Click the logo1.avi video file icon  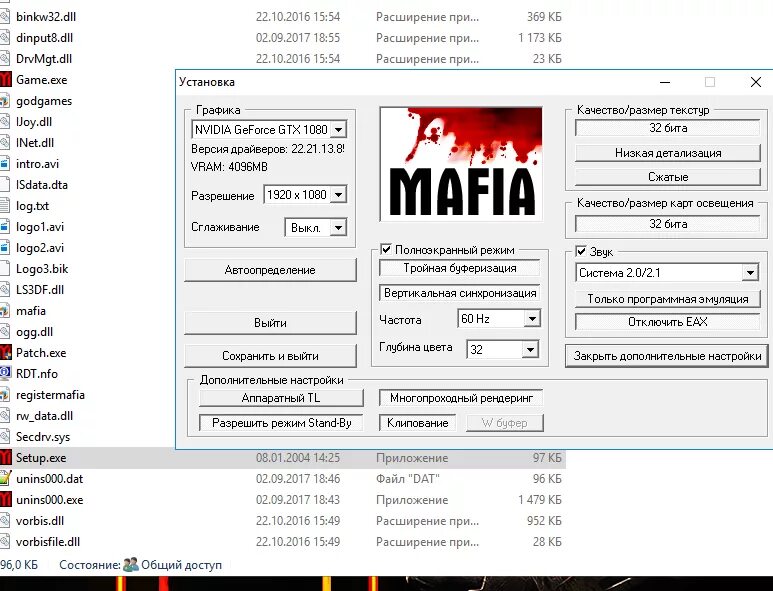[x=4, y=226]
